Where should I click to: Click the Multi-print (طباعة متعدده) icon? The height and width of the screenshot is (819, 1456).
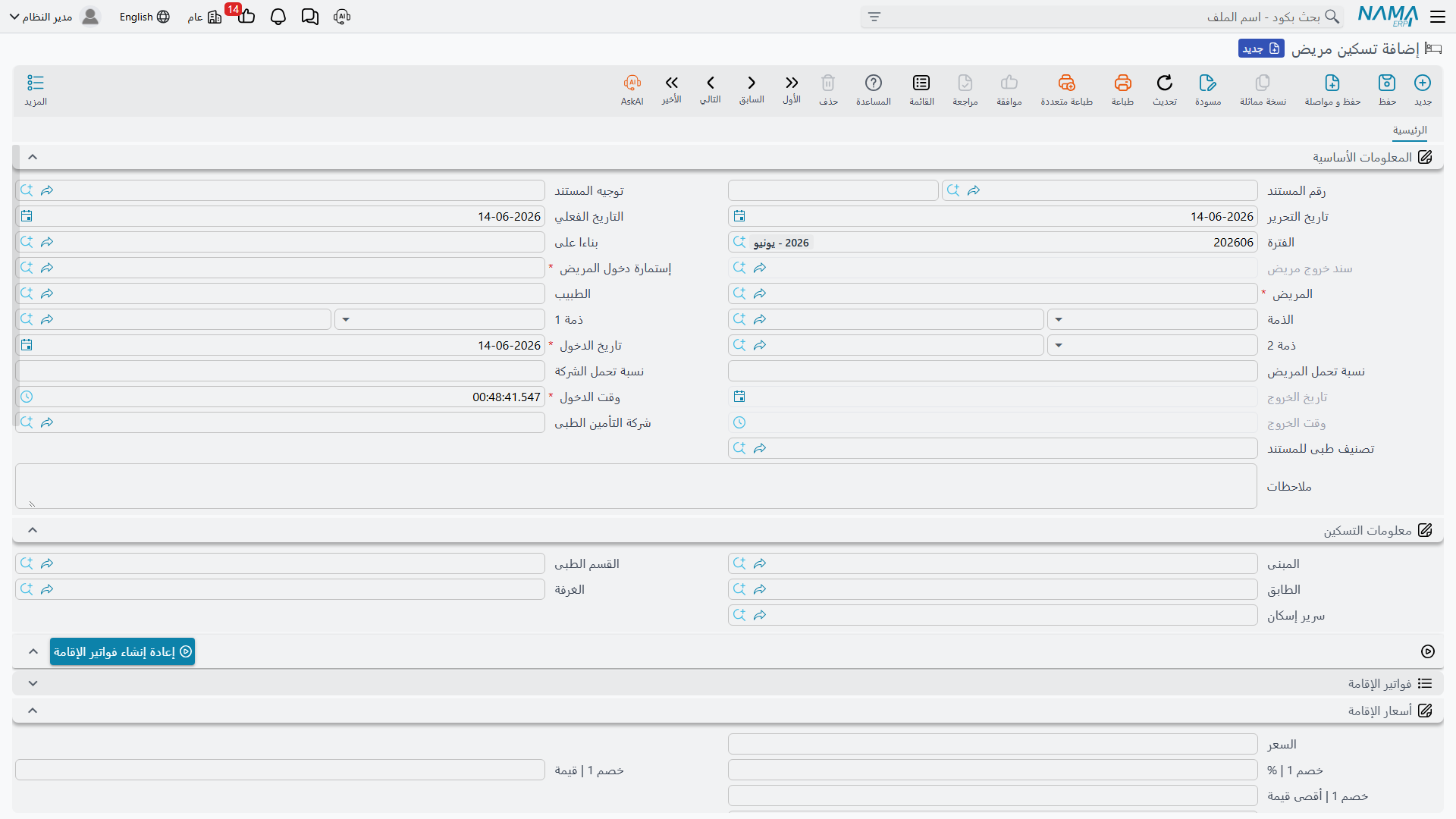pyautogui.click(x=1066, y=83)
